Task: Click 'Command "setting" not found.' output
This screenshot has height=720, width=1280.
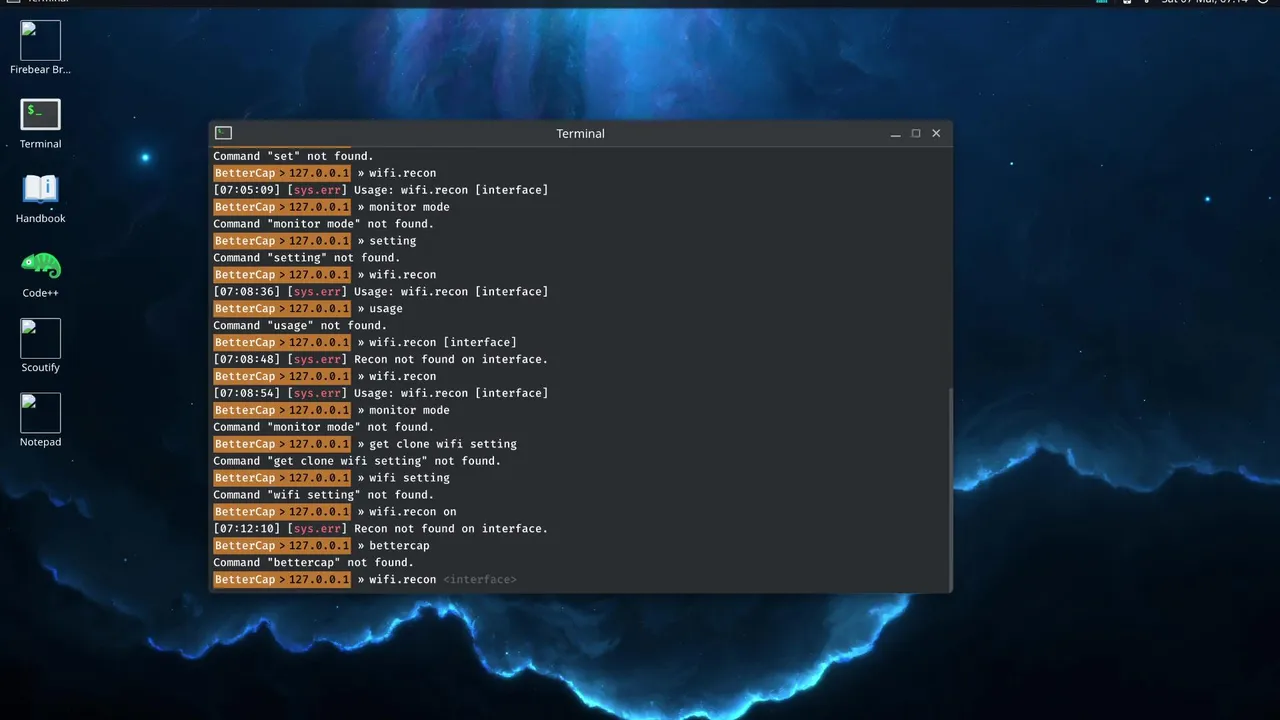Action: pos(306,258)
